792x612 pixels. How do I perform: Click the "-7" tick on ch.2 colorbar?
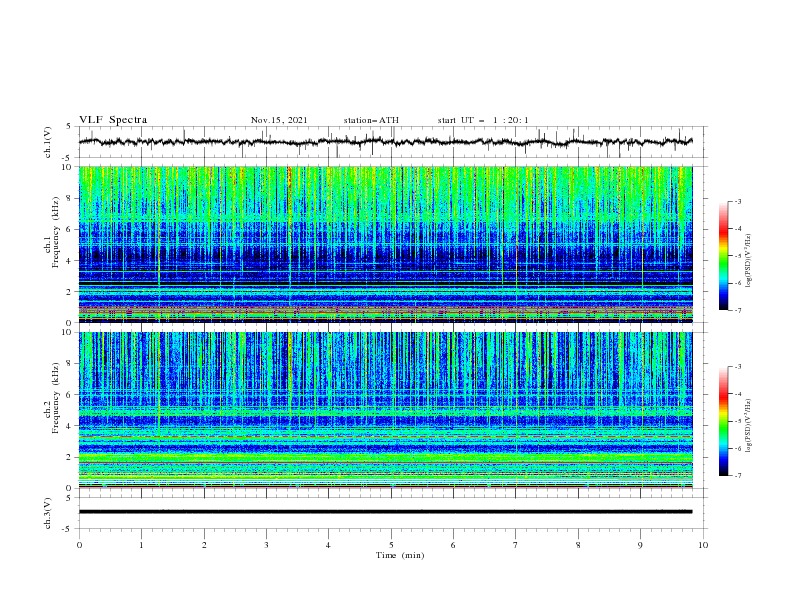[737, 476]
